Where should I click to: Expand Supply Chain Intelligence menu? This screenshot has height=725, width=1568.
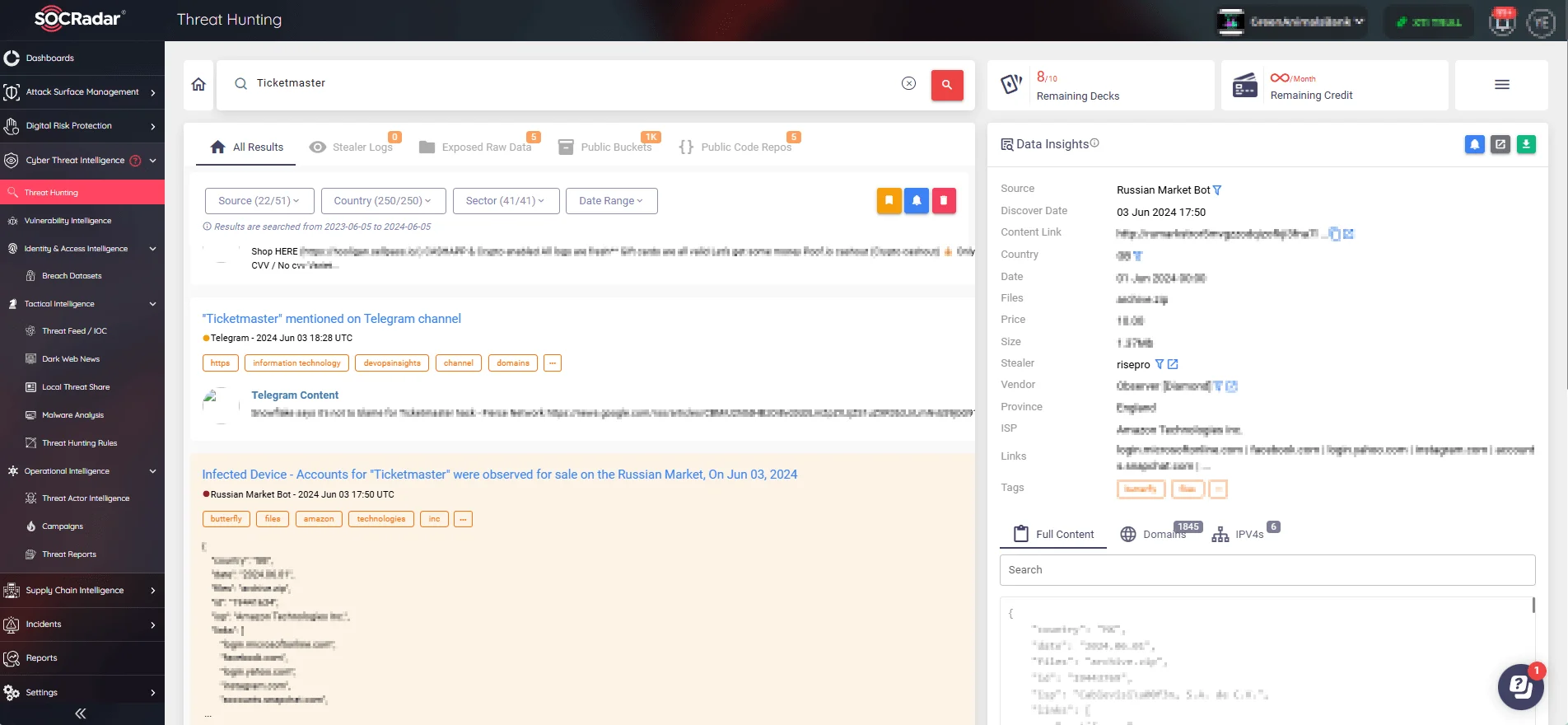(x=82, y=591)
